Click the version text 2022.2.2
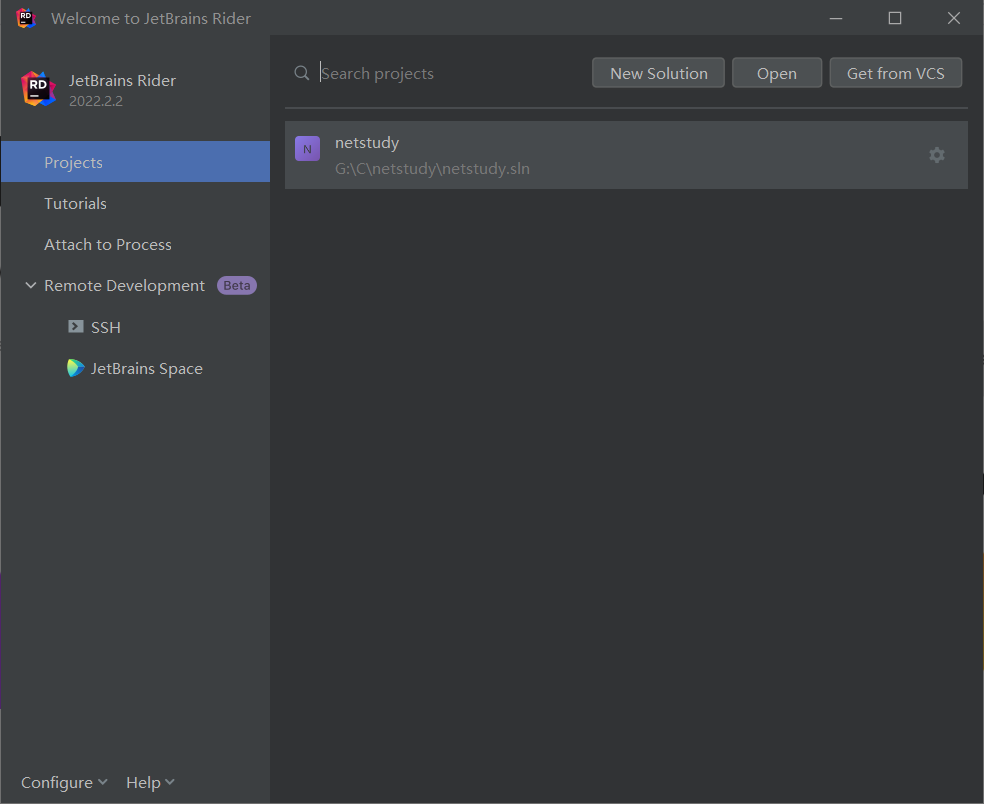 point(96,101)
